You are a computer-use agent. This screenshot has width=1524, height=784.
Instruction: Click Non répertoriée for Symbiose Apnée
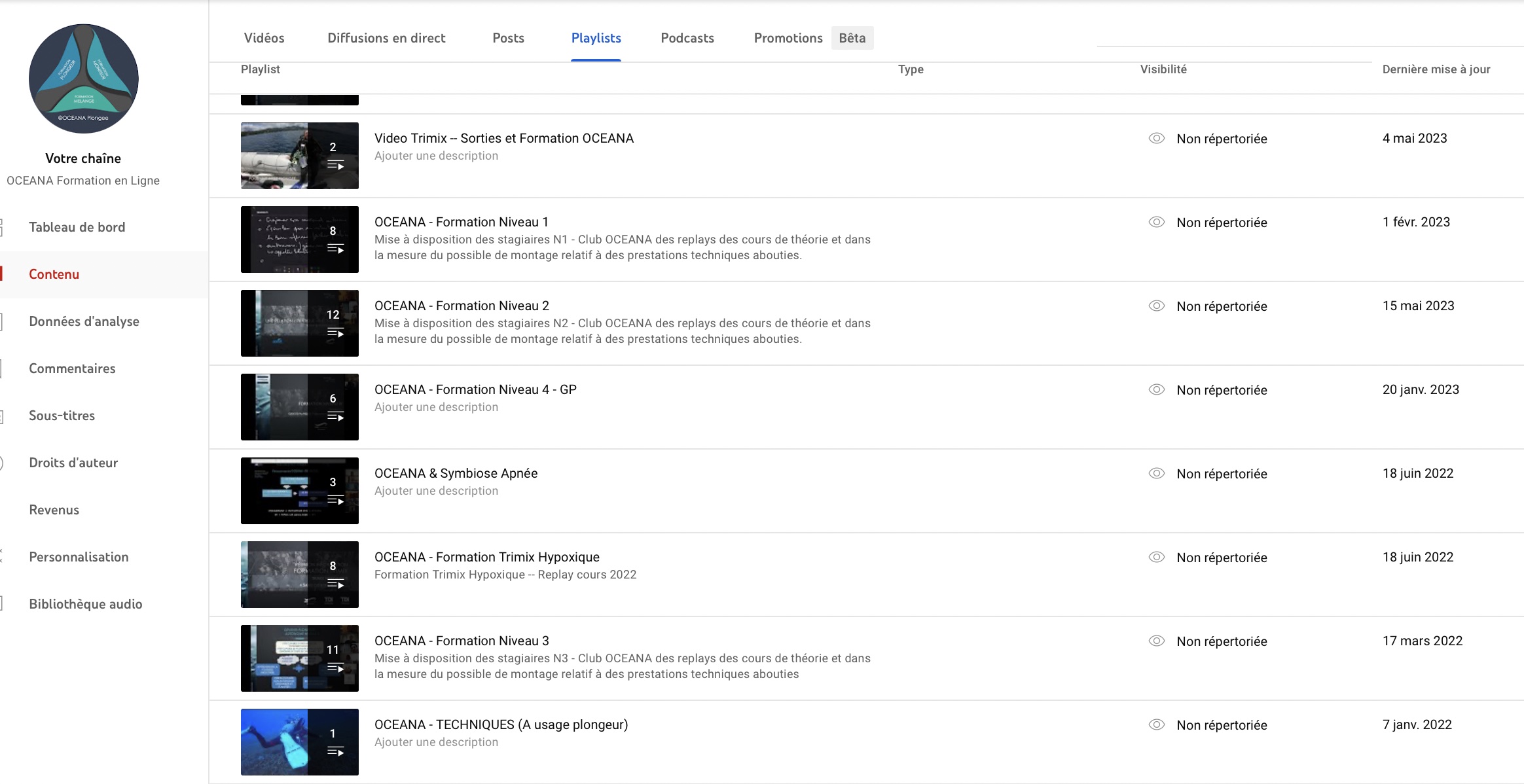coord(1222,474)
